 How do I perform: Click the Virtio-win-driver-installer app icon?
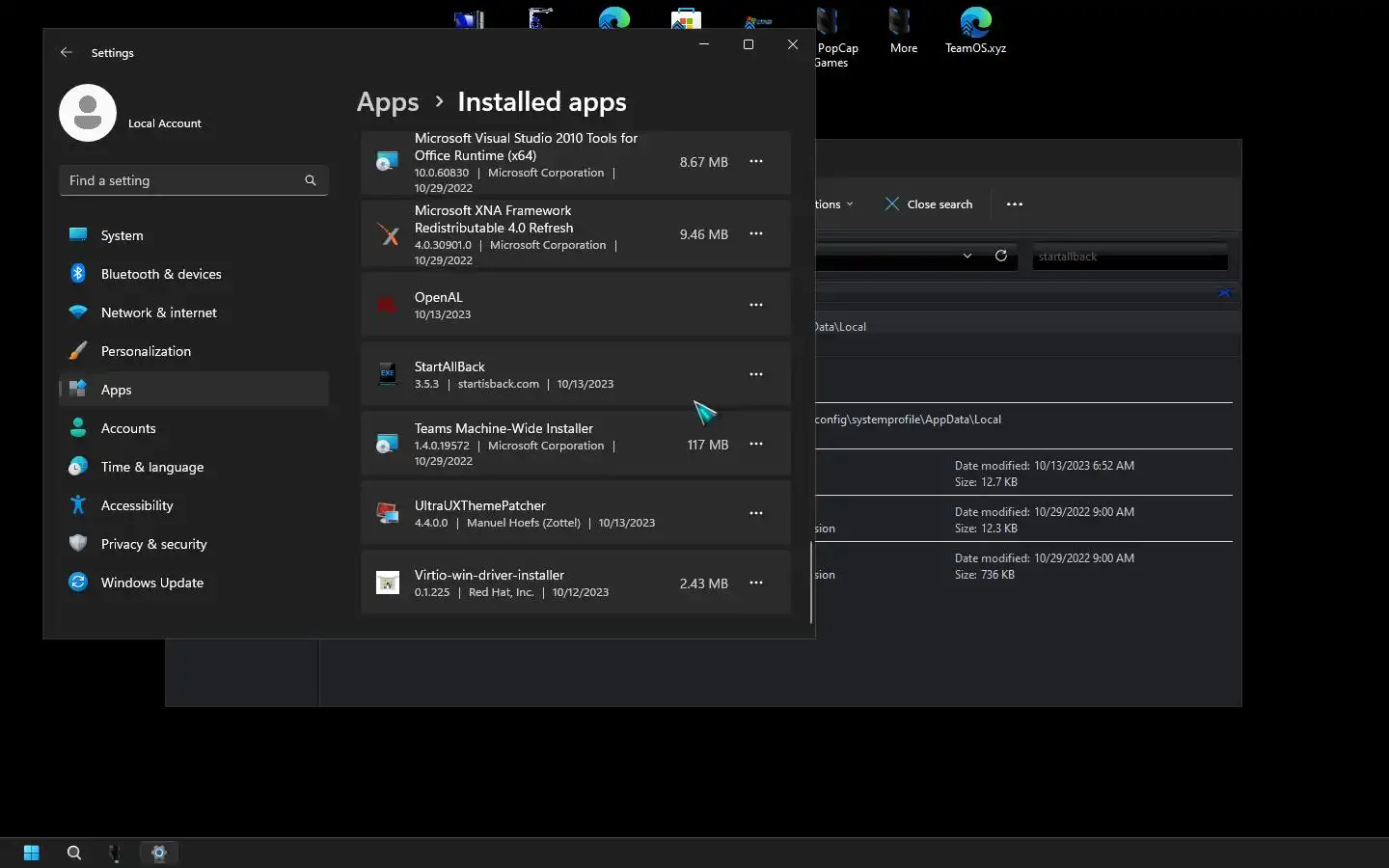[387, 583]
